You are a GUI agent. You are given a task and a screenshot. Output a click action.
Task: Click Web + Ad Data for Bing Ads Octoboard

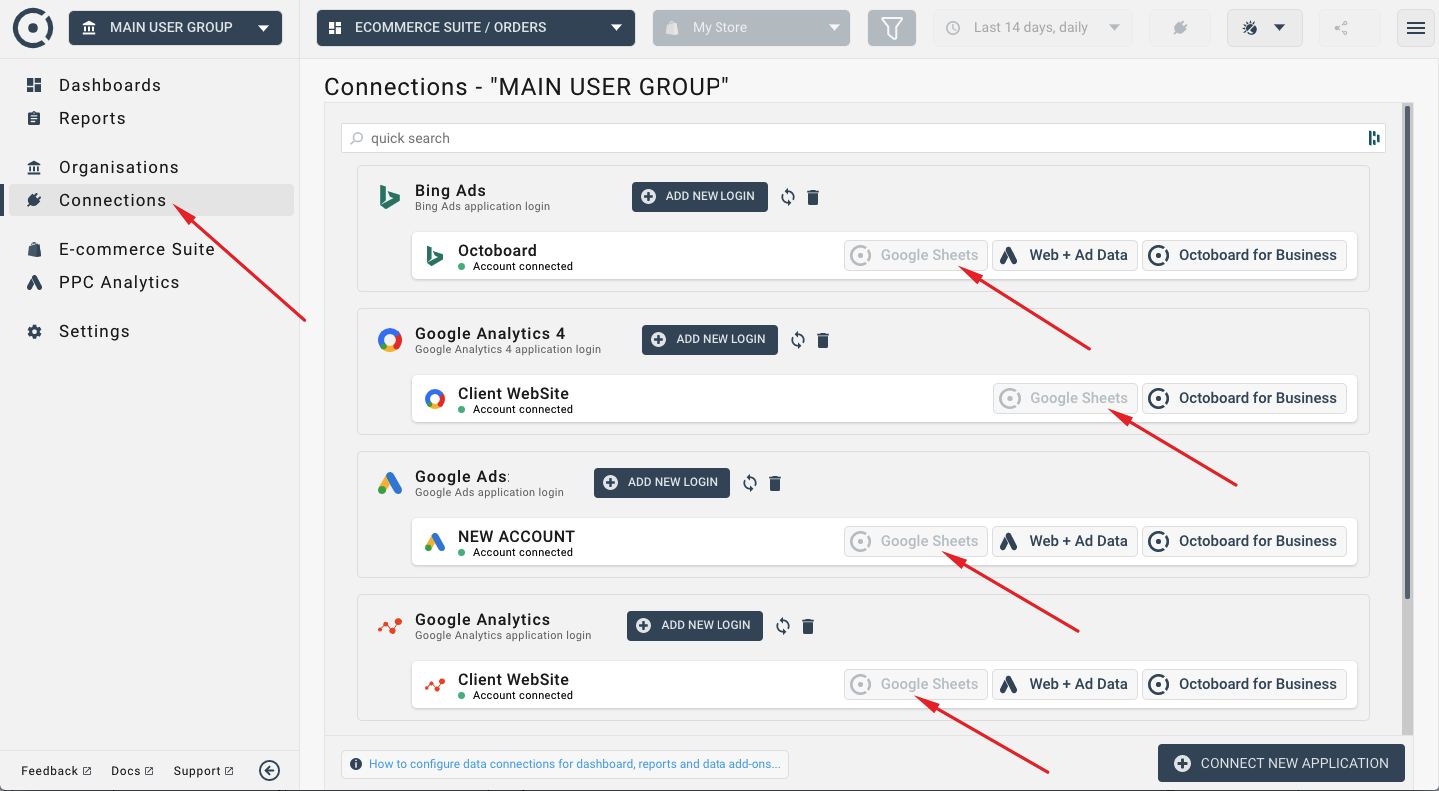tap(1065, 255)
